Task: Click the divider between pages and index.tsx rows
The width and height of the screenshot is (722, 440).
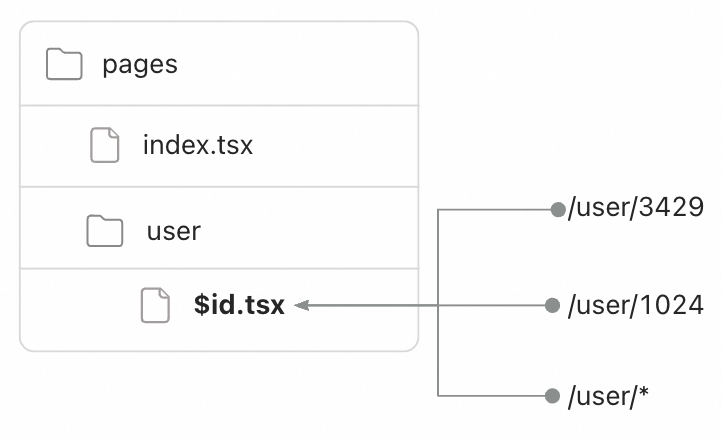Action: coord(219,105)
